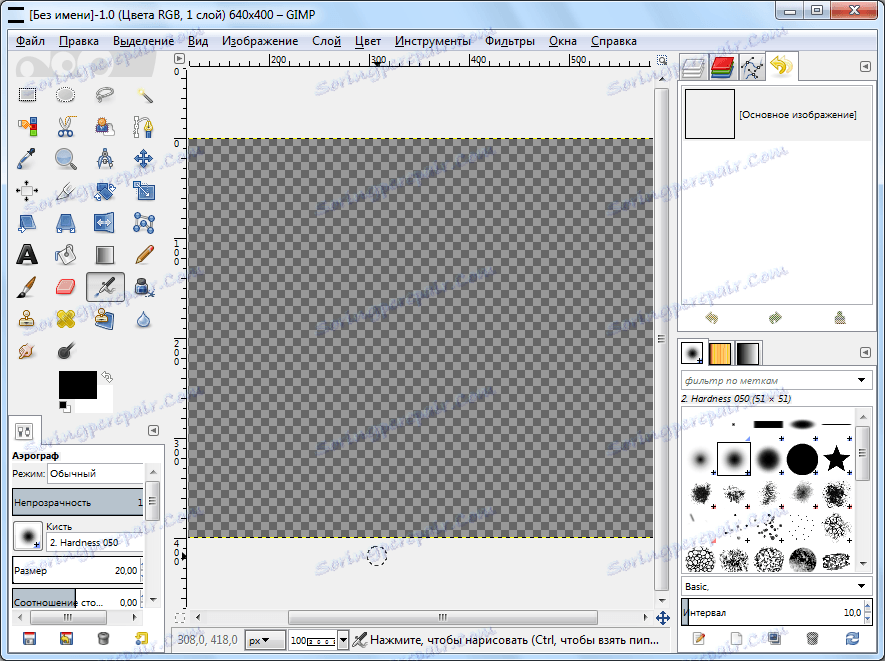Select the Color Picker eyedropper tool
Viewport: 885px width, 661px height.
(x=27, y=159)
